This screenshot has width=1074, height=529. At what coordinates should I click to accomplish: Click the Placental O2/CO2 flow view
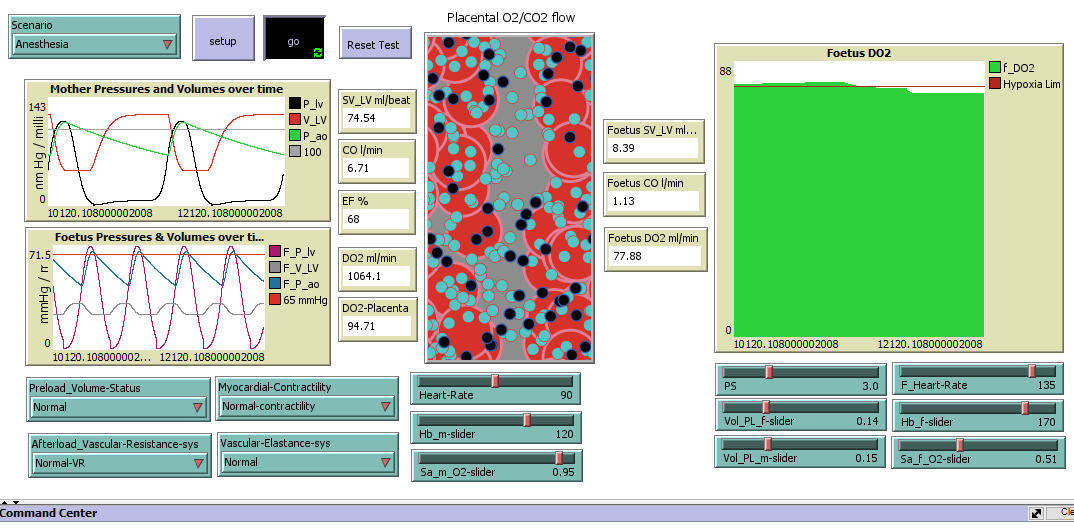[x=509, y=198]
